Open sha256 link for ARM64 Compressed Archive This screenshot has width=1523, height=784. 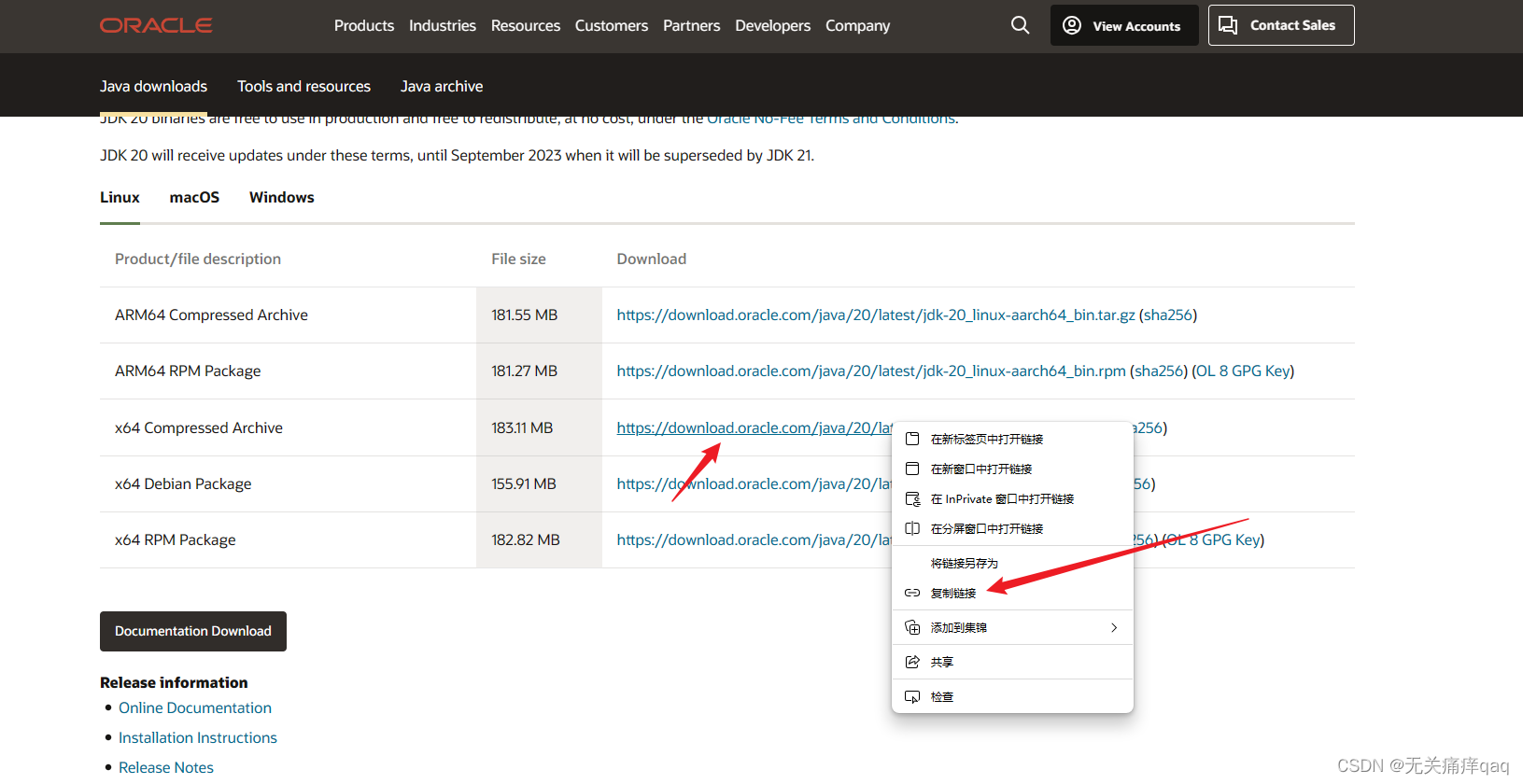coord(1168,315)
